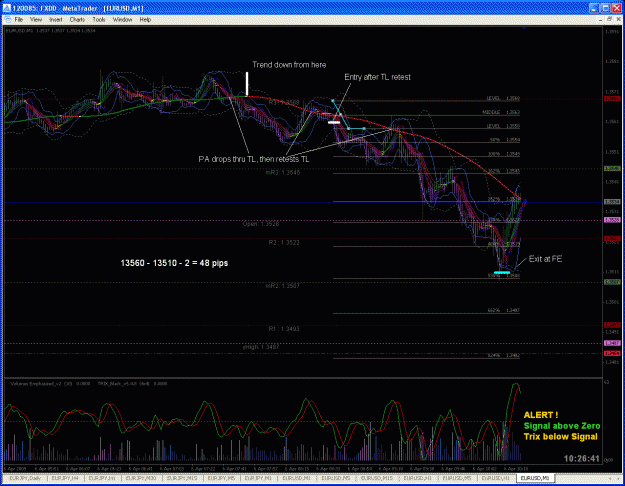625x486 pixels.
Task: Maximize the MetaTrader main window
Action: pos(605,8)
